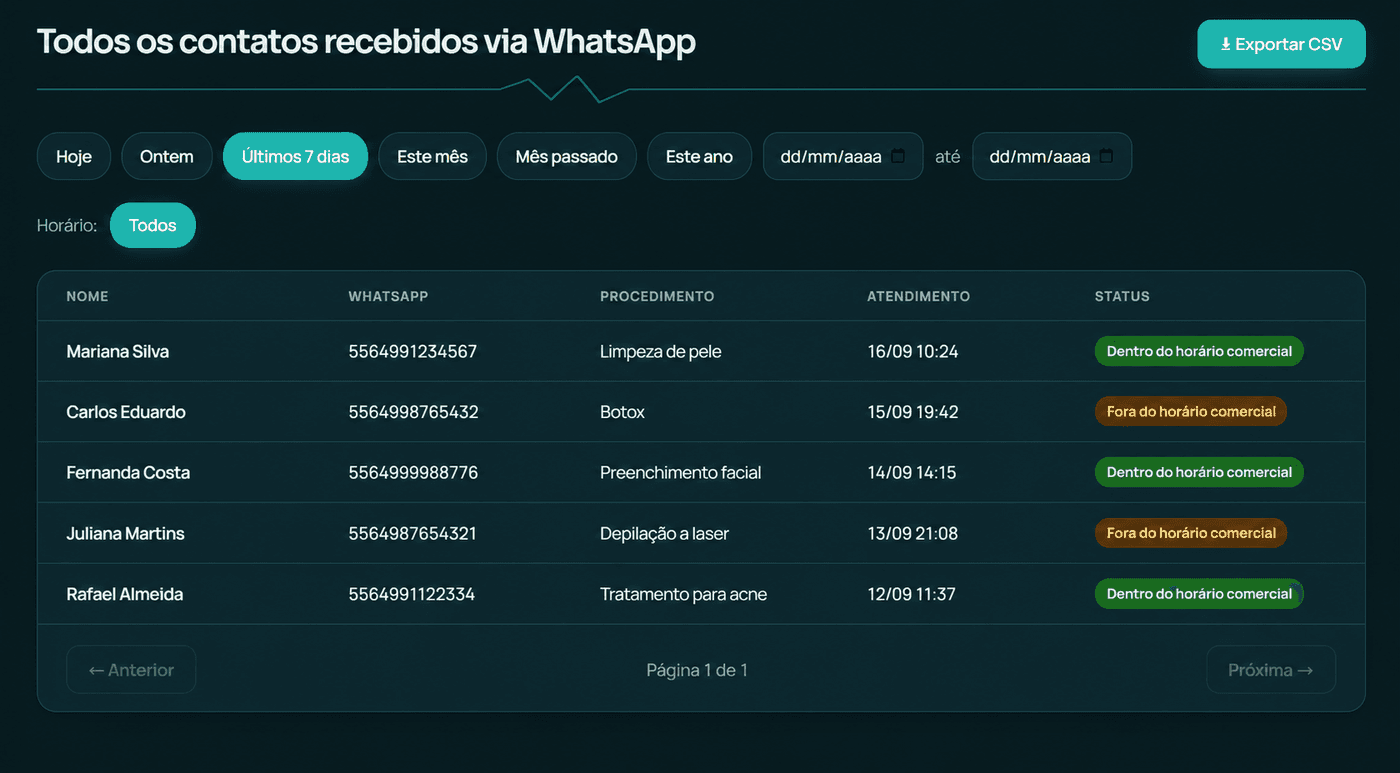Open the start date calendar picker icon
The width and height of the screenshot is (1400, 773).
point(898,156)
